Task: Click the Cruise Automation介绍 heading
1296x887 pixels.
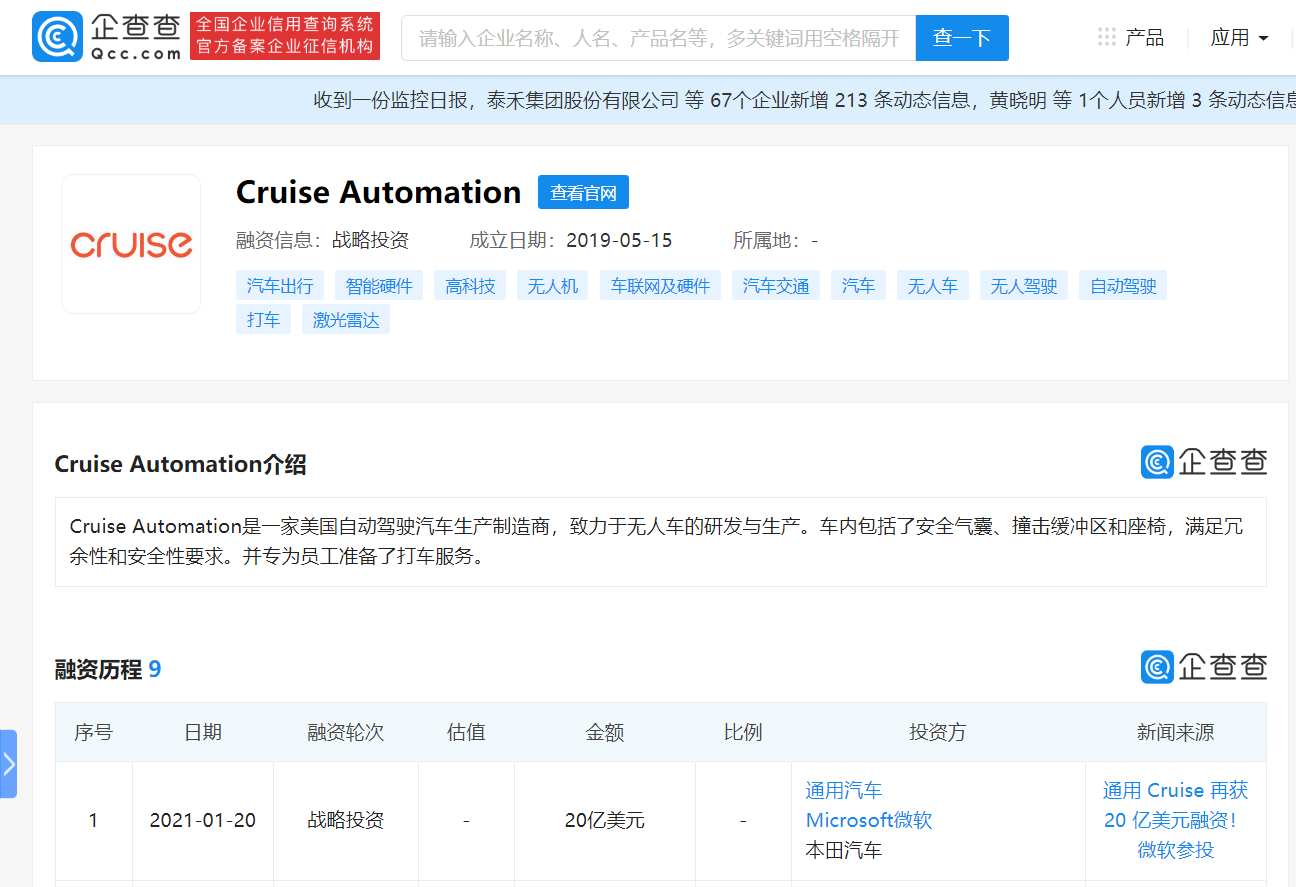Action: [x=180, y=464]
